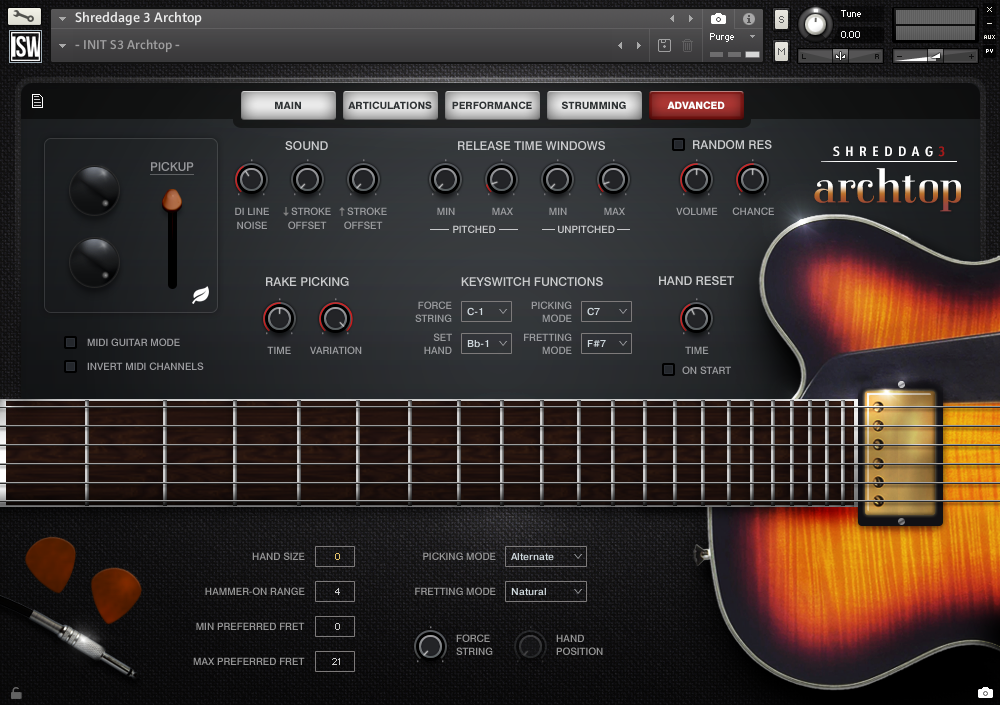The image size is (1000, 705).
Task: Open the PICKING MODE Alternate dropdown
Action: point(545,556)
